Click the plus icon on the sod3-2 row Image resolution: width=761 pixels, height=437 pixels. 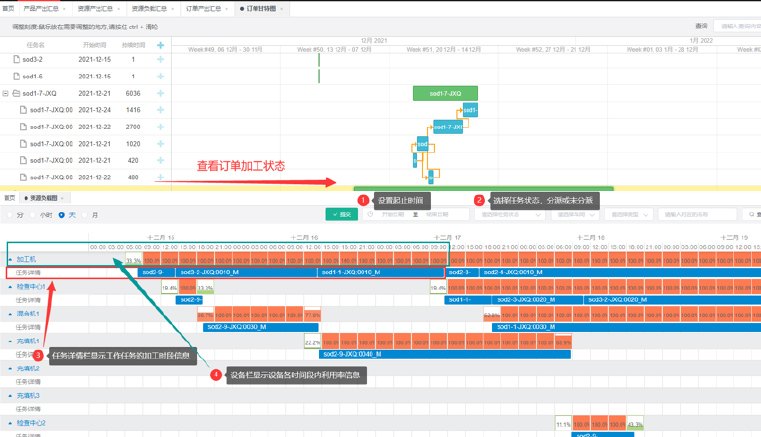pyautogui.click(x=161, y=59)
